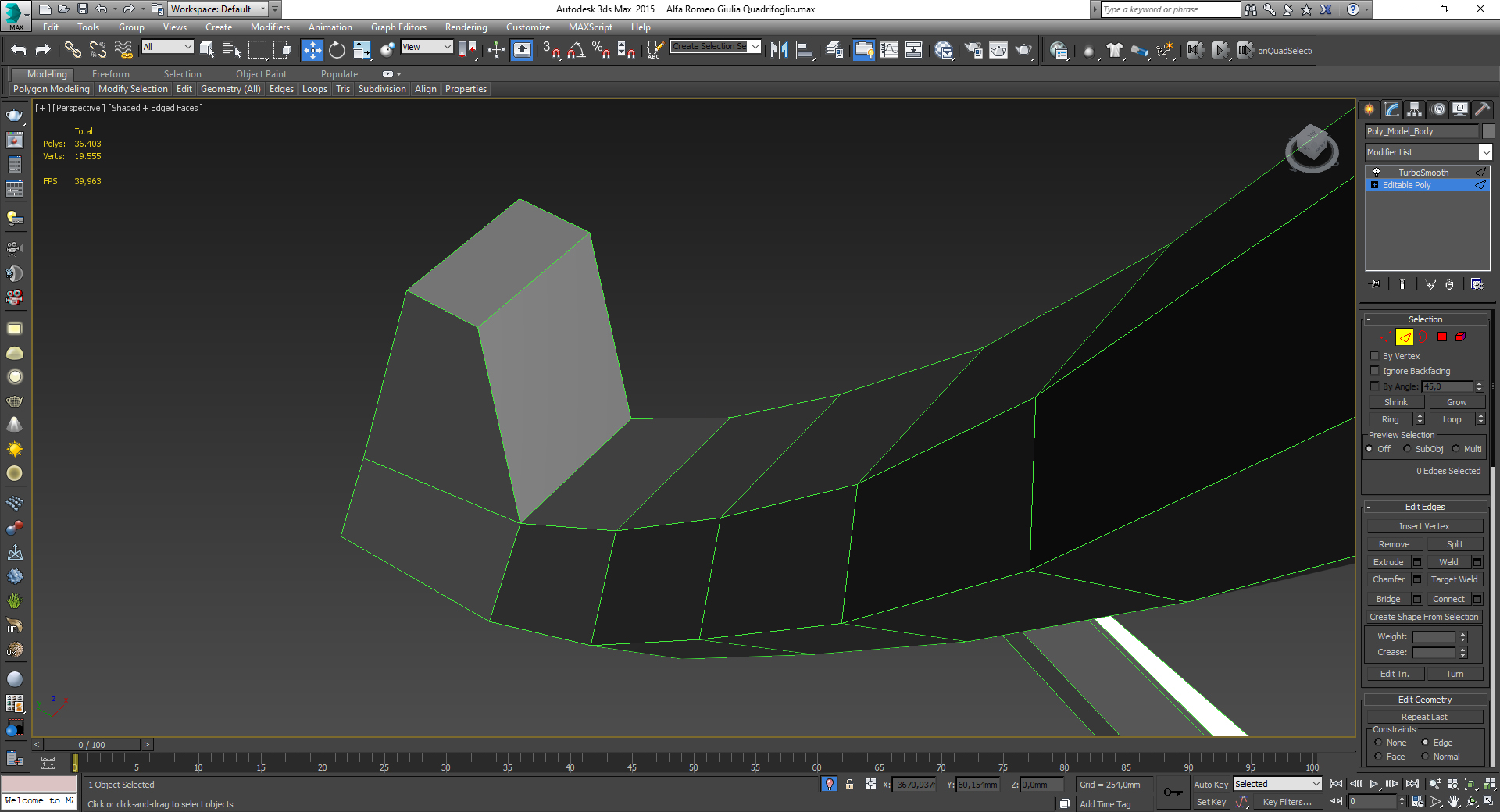Open the Workspace Default dropdown
Viewport: 1500px width, 812px height.
tap(219, 9)
